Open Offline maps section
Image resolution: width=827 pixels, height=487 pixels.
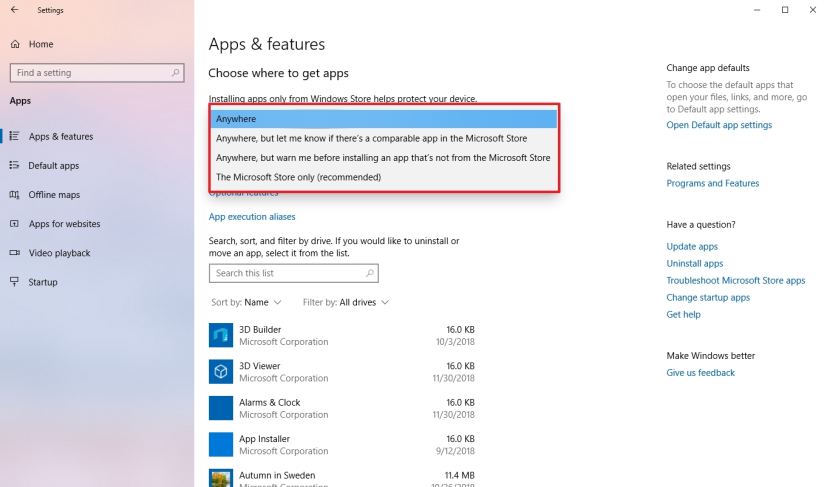click(54, 195)
